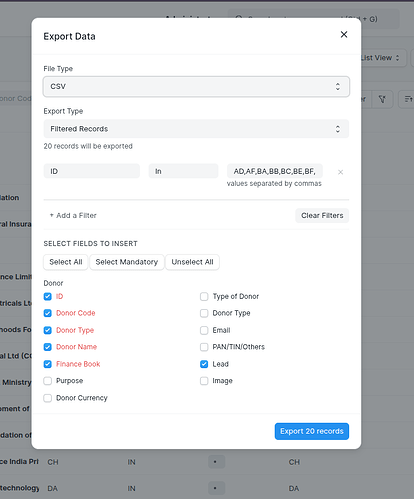
Task: Clear Filters button
Action: pos(322,215)
